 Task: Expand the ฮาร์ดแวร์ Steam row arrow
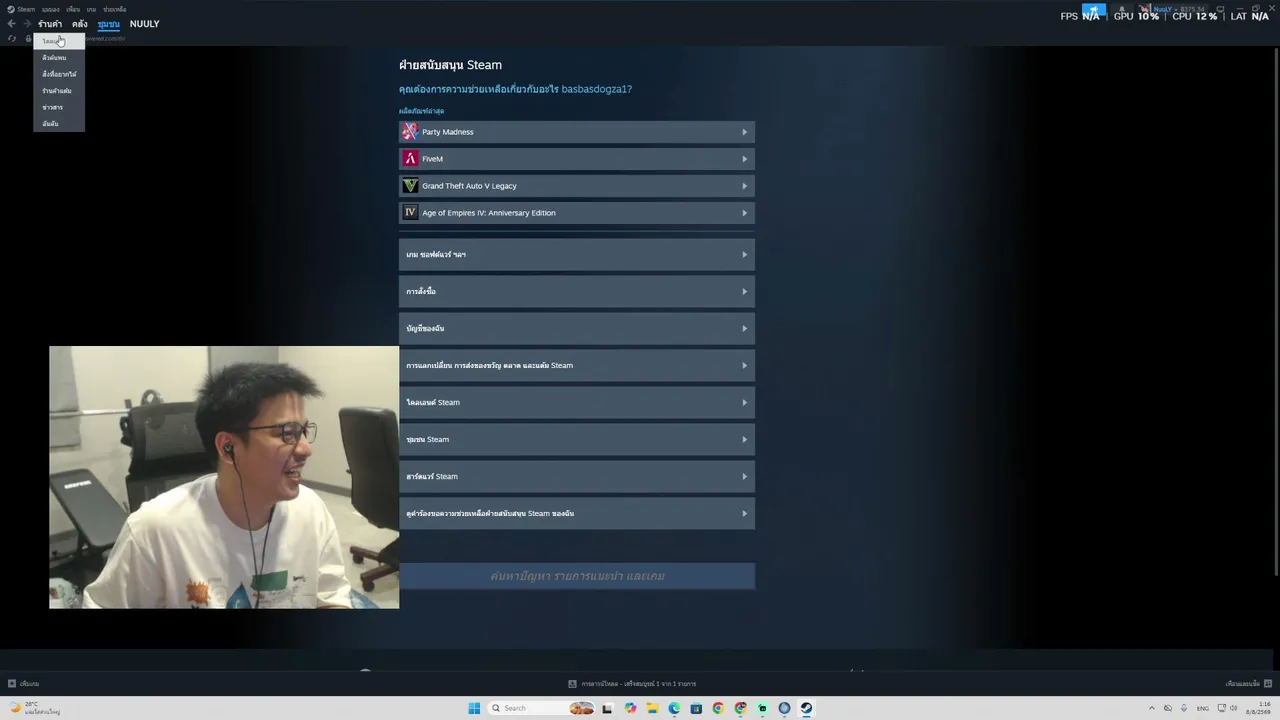[744, 477]
